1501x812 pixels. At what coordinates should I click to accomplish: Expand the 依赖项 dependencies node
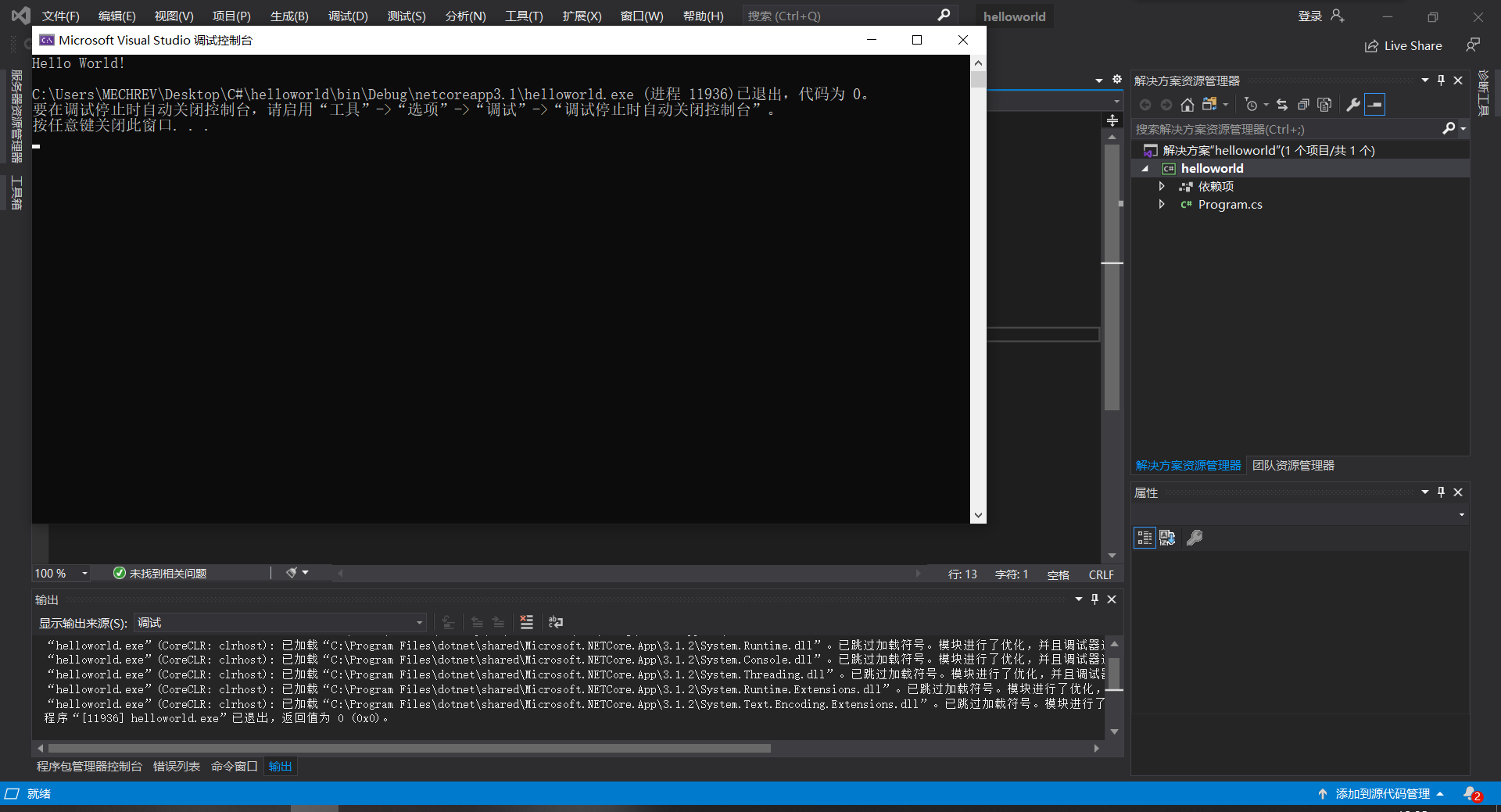click(1162, 187)
